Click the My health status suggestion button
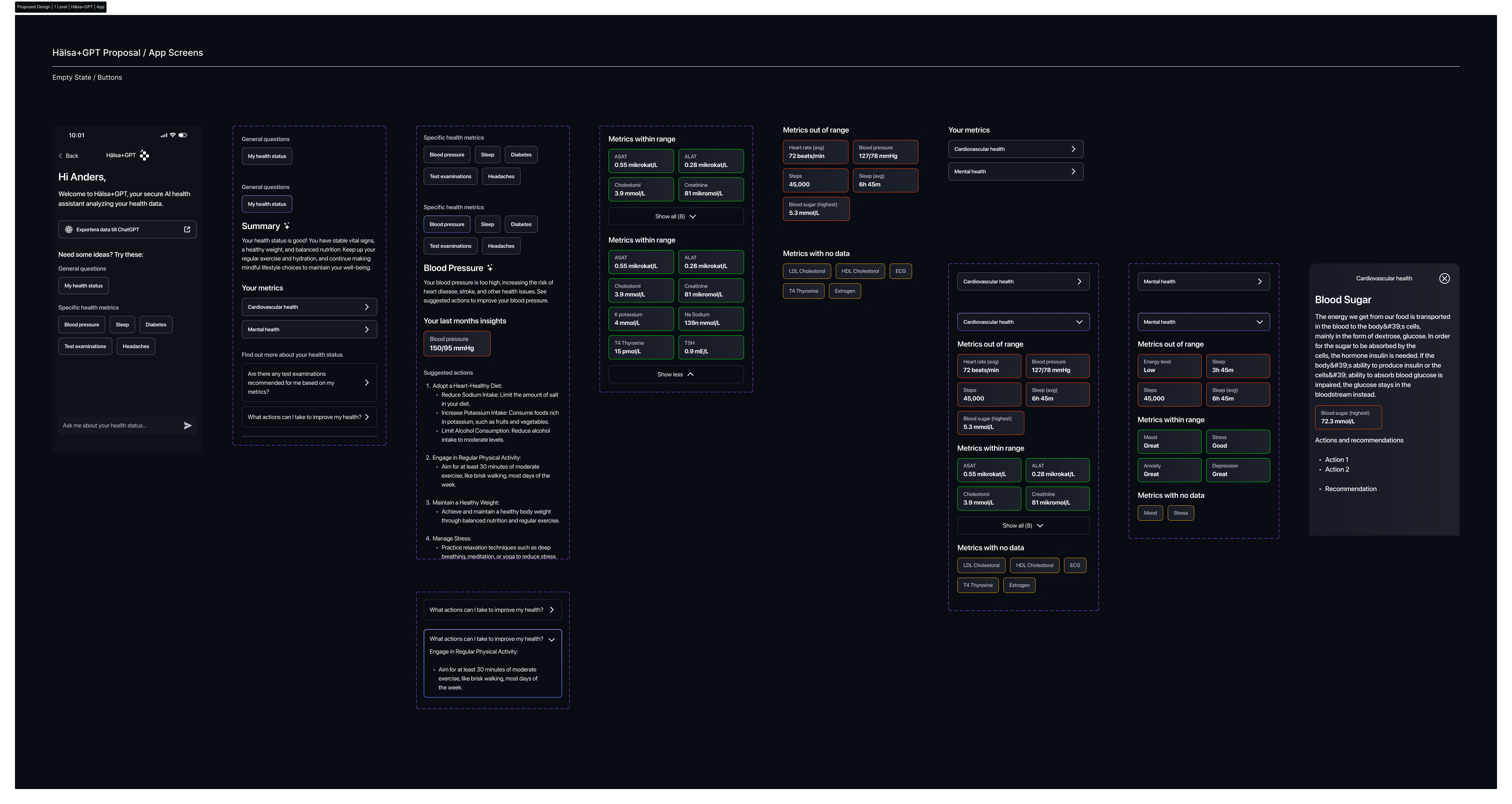Screen dimensions: 1512x804 (83, 285)
